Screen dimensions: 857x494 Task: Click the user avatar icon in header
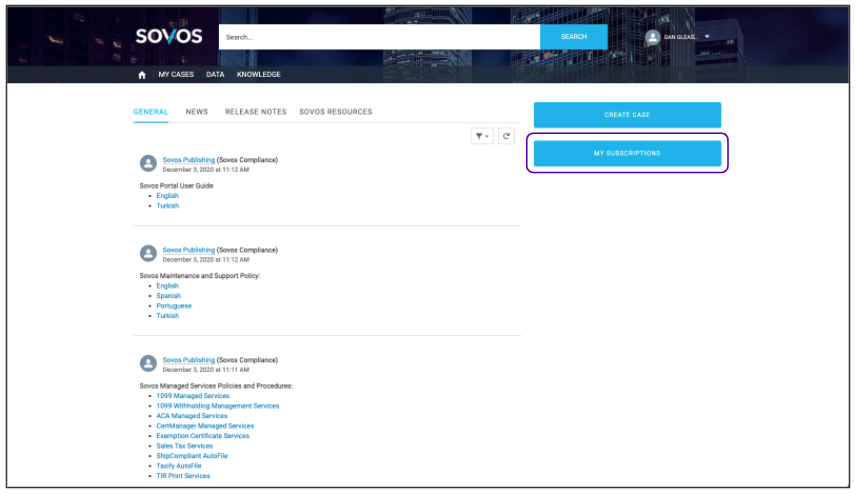click(652, 37)
